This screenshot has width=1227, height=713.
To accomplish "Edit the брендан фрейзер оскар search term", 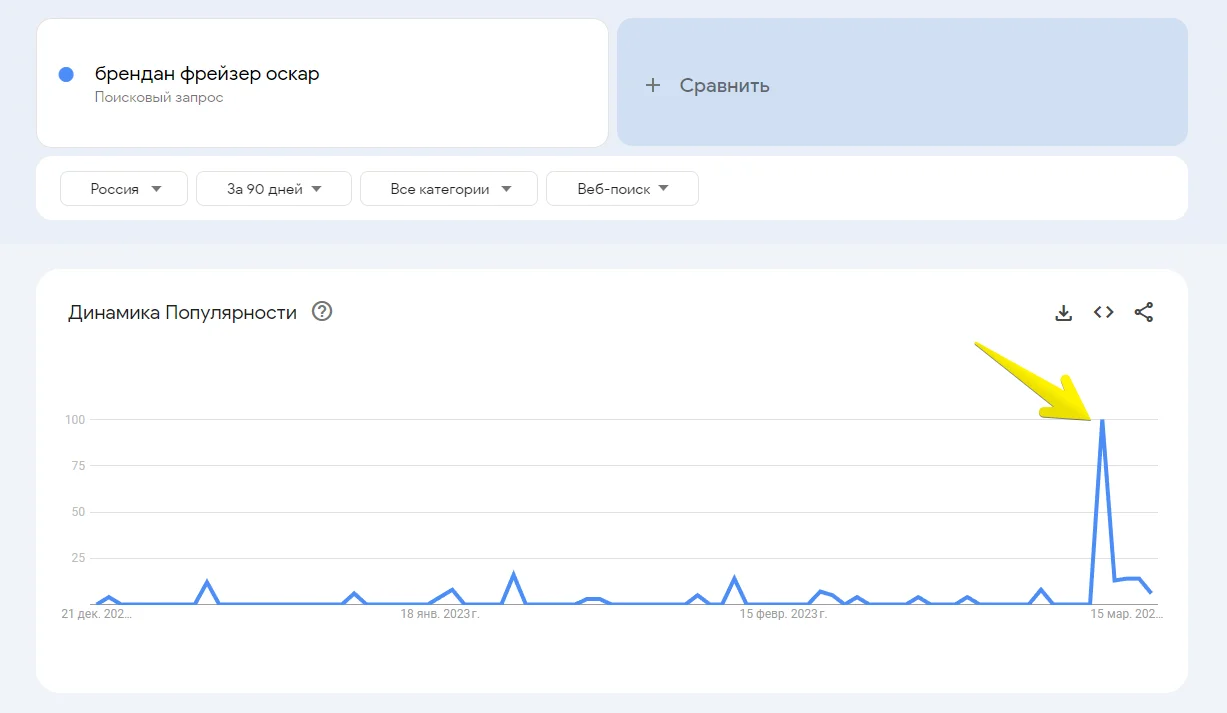I will pyautogui.click(x=207, y=74).
